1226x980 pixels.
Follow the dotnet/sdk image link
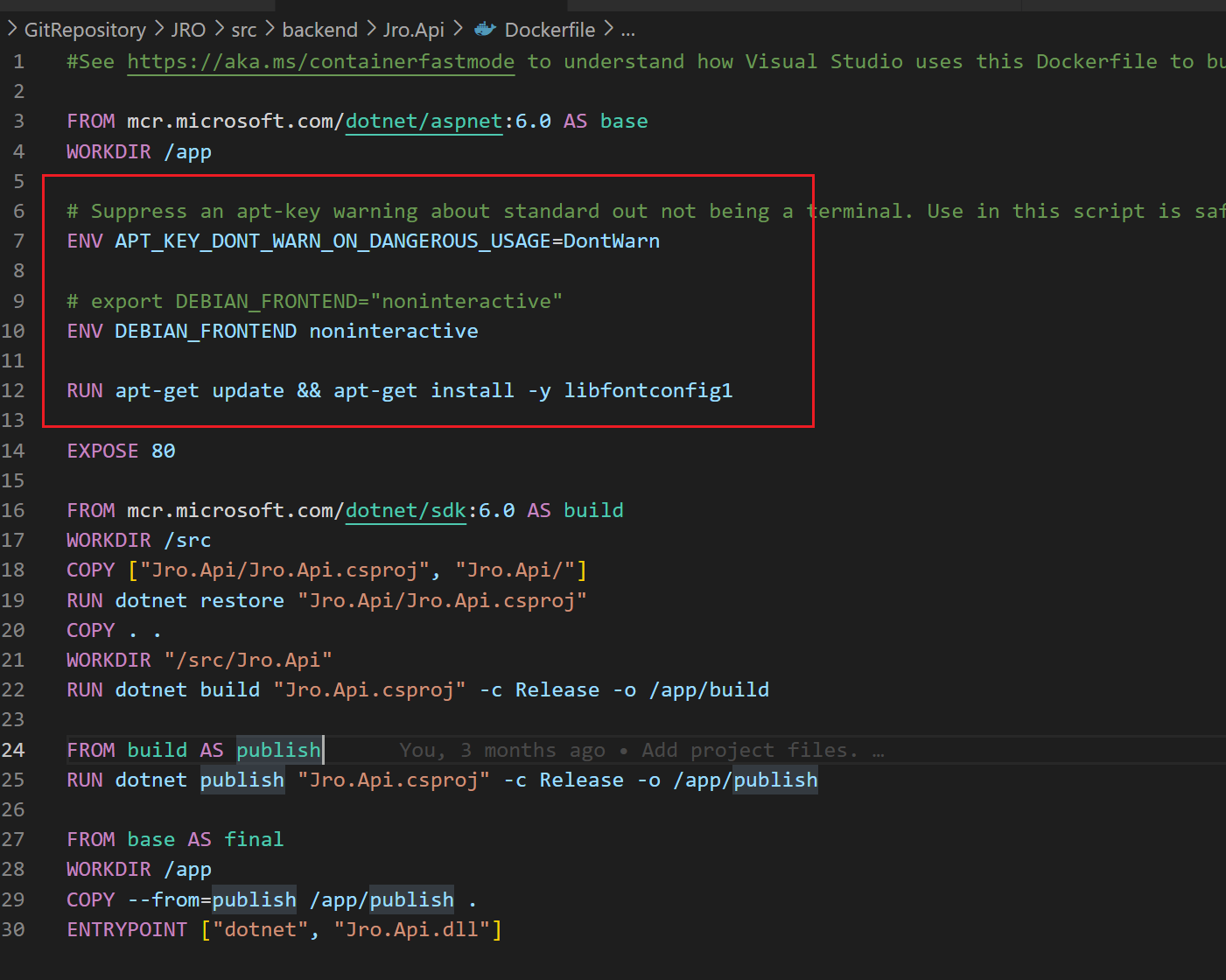click(405, 509)
